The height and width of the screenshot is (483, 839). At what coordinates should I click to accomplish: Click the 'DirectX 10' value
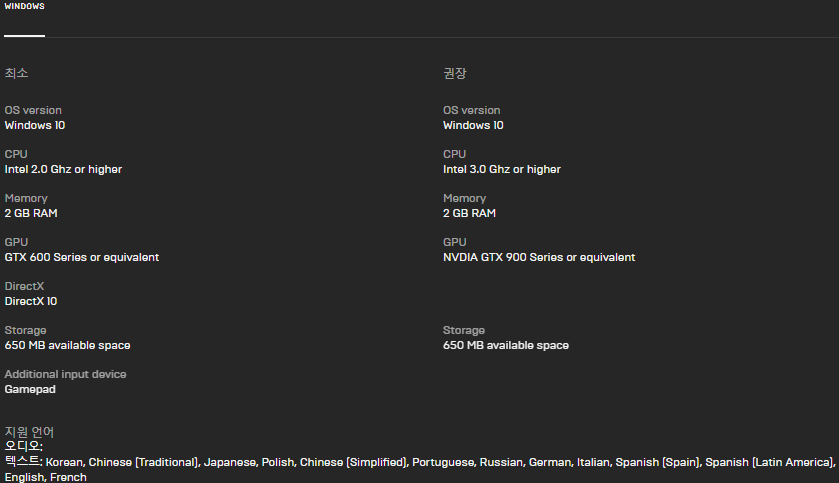(31, 301)
